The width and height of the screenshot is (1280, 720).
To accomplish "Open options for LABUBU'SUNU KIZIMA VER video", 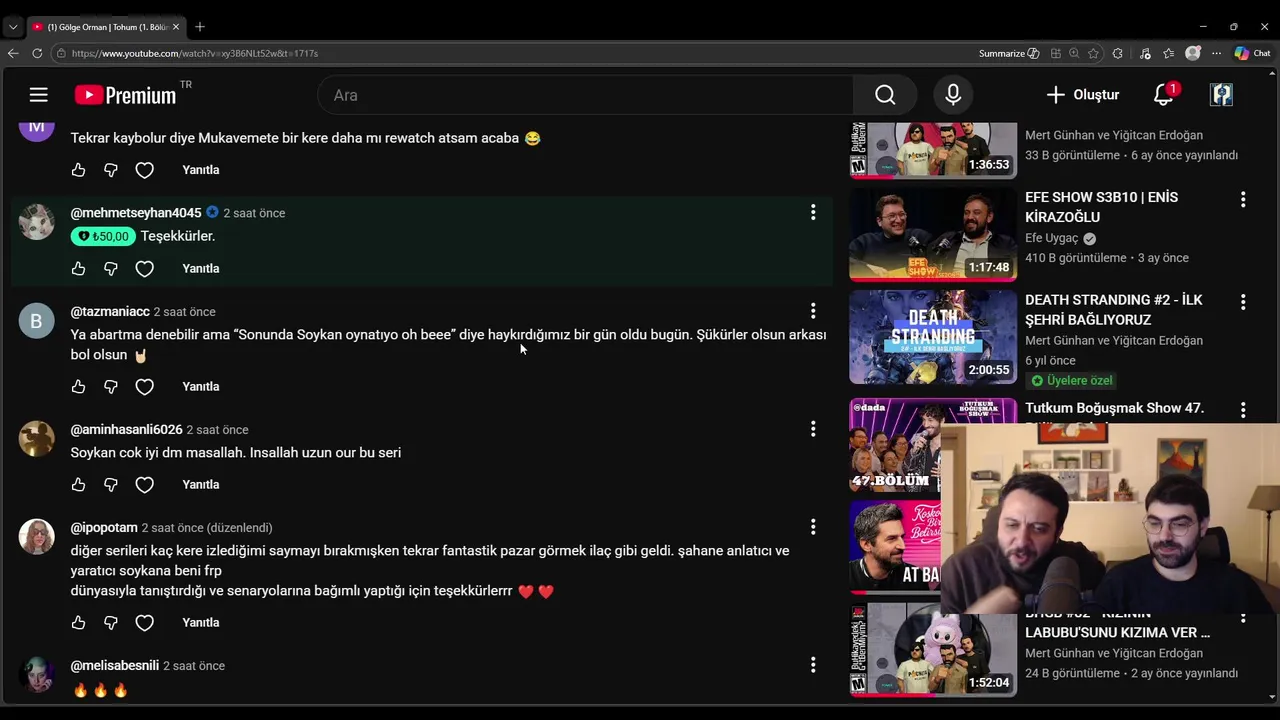I will (x=1243, y=618).
